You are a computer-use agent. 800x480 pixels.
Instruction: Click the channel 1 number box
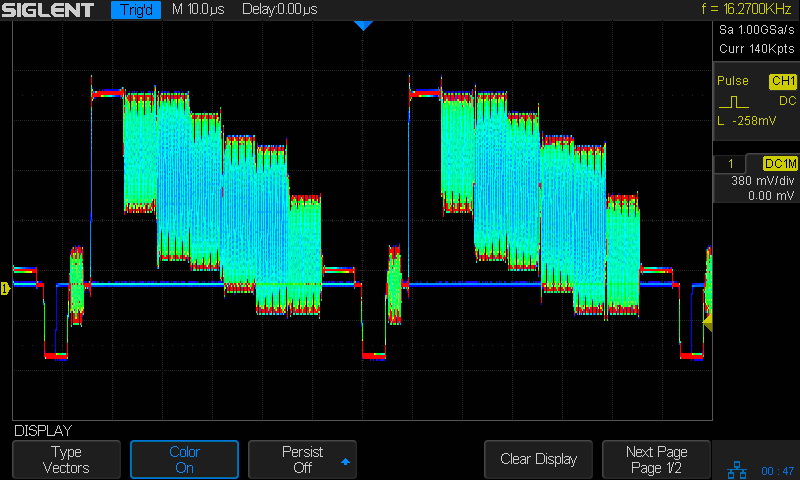(731, 164)
